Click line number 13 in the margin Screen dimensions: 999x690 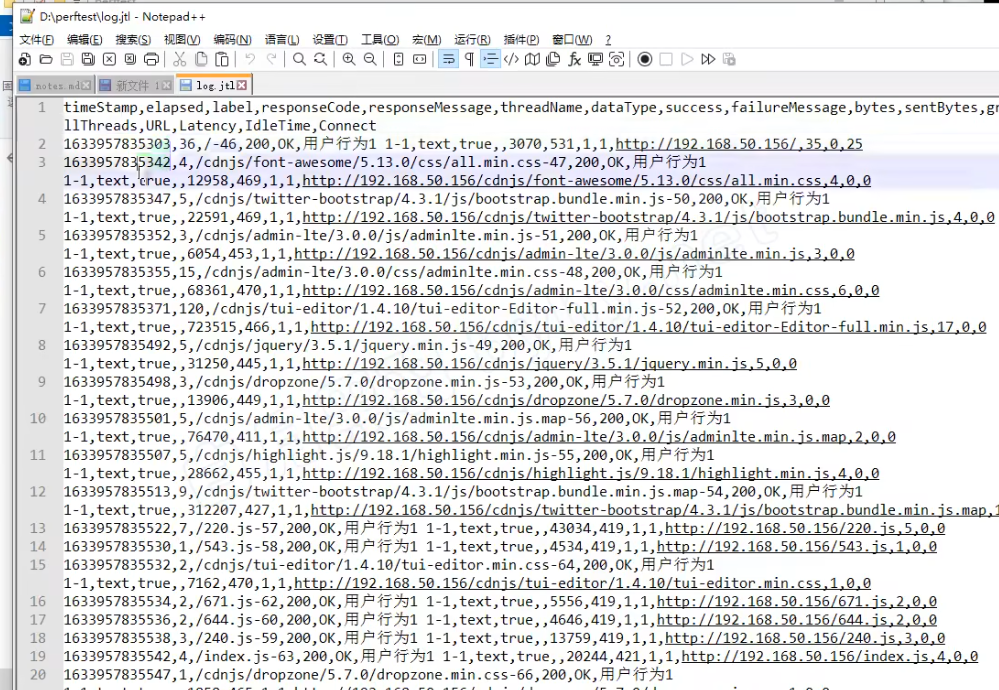pos(38,528)
